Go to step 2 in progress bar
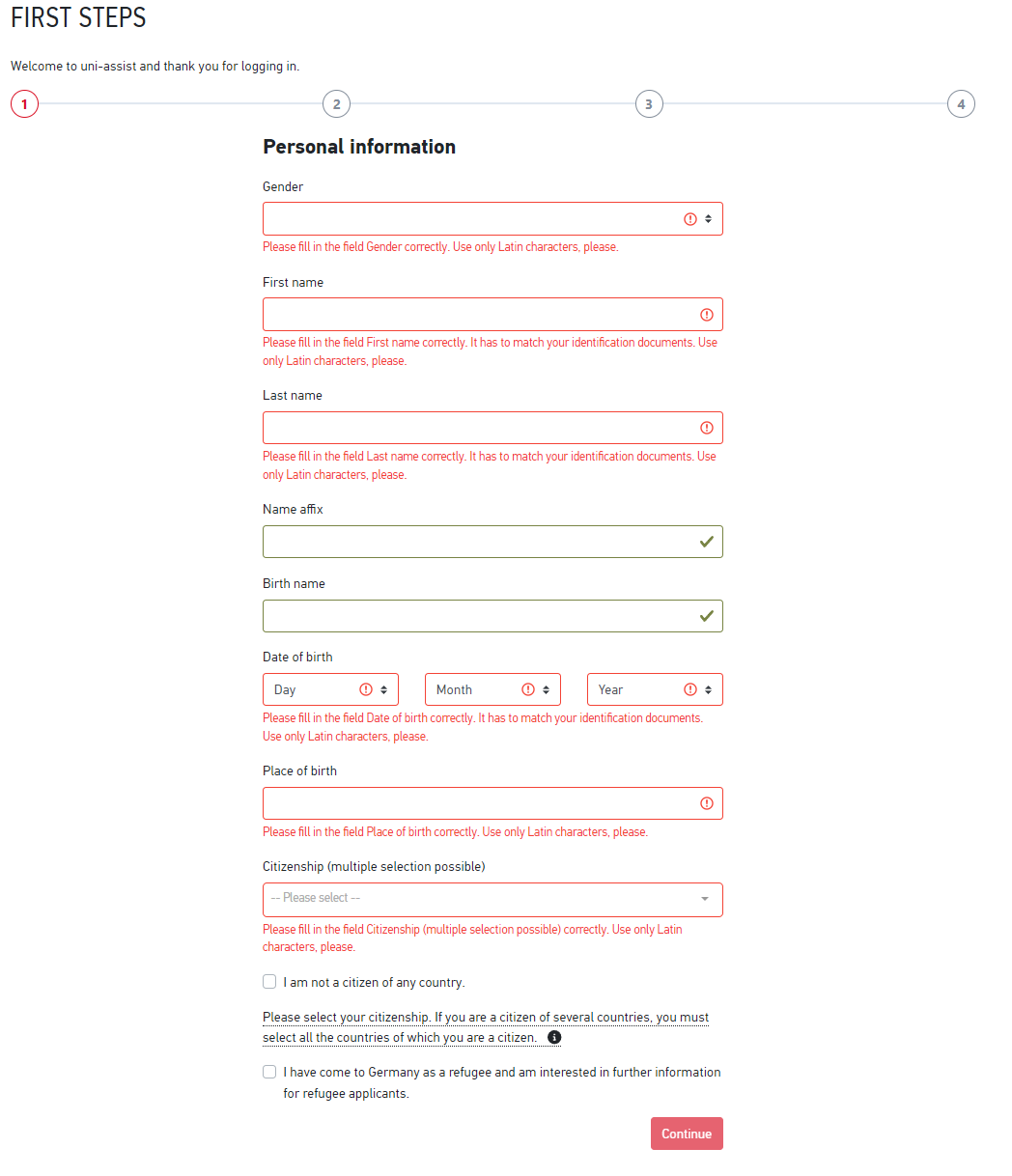Viewport: 1012px width, 1176px height. point(336,104)
